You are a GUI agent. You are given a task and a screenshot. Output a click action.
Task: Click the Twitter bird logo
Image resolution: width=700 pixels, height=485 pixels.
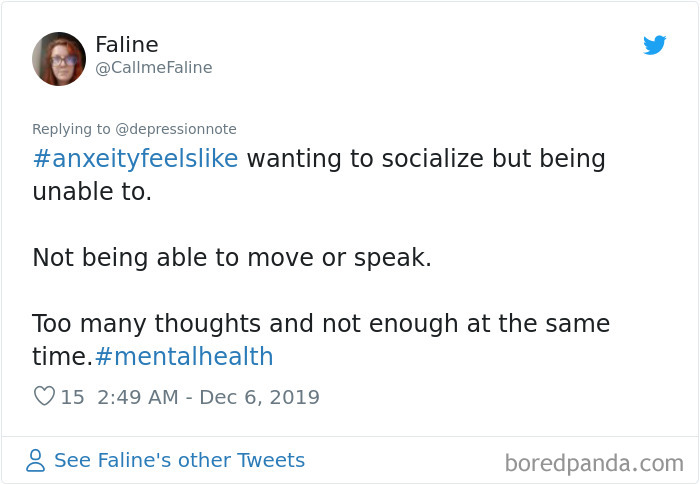coord(654,45)
